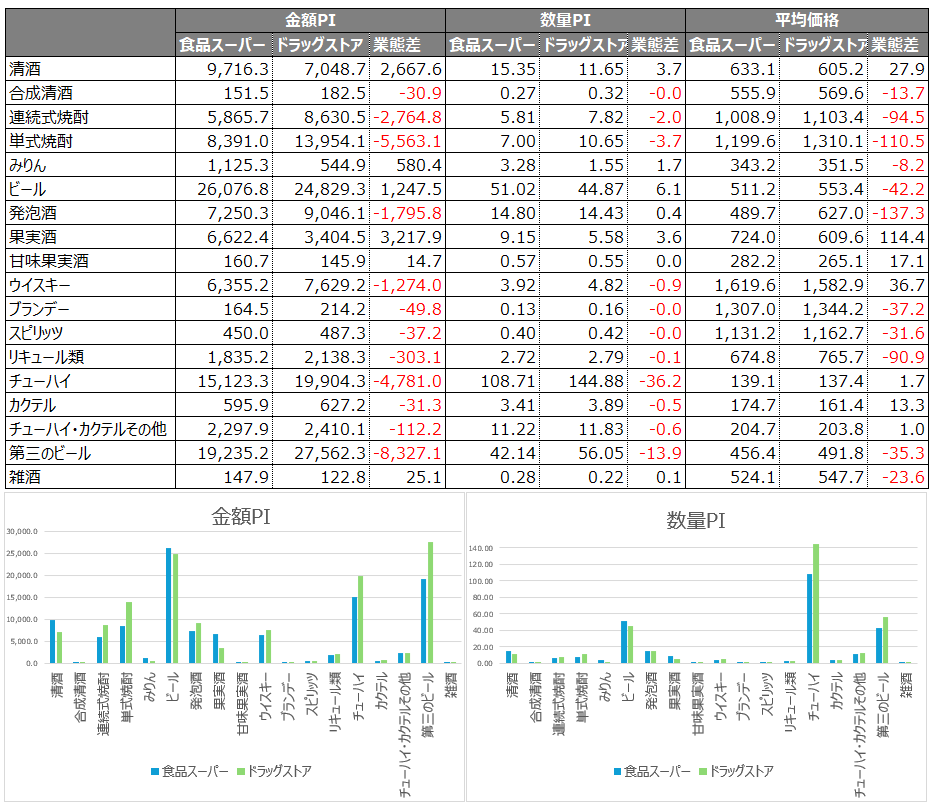Select the 数量PI table header cell
Screen dimensions: 932x805
tap(565, 20)
